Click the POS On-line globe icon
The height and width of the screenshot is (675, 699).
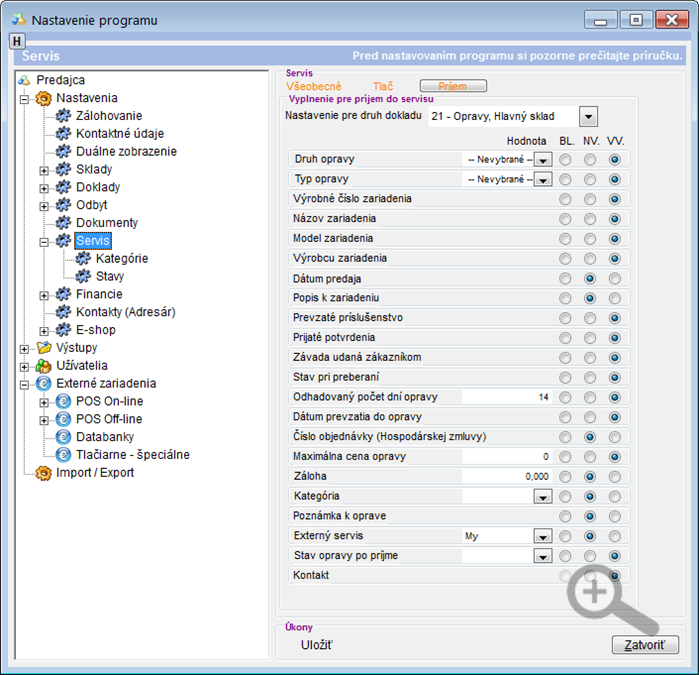(63, 401)
